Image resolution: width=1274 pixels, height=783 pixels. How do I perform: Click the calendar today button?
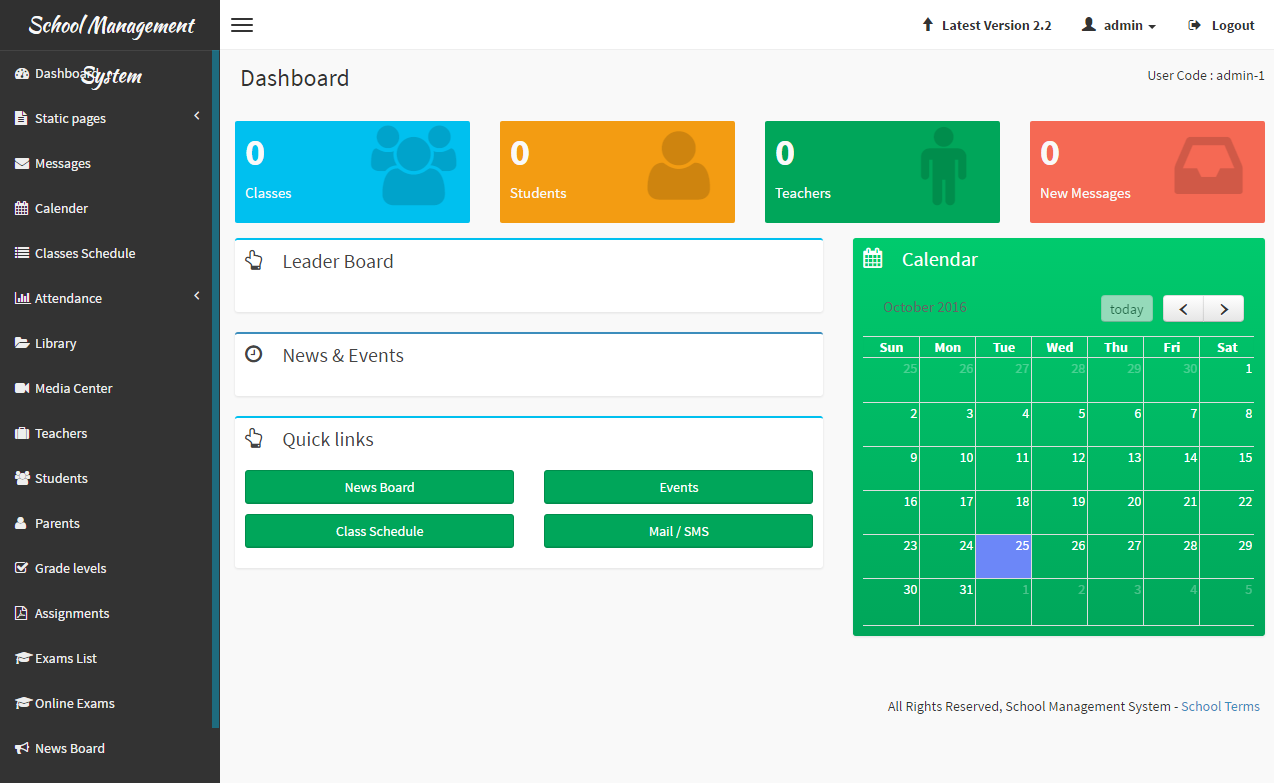(x=1127, y=309)
